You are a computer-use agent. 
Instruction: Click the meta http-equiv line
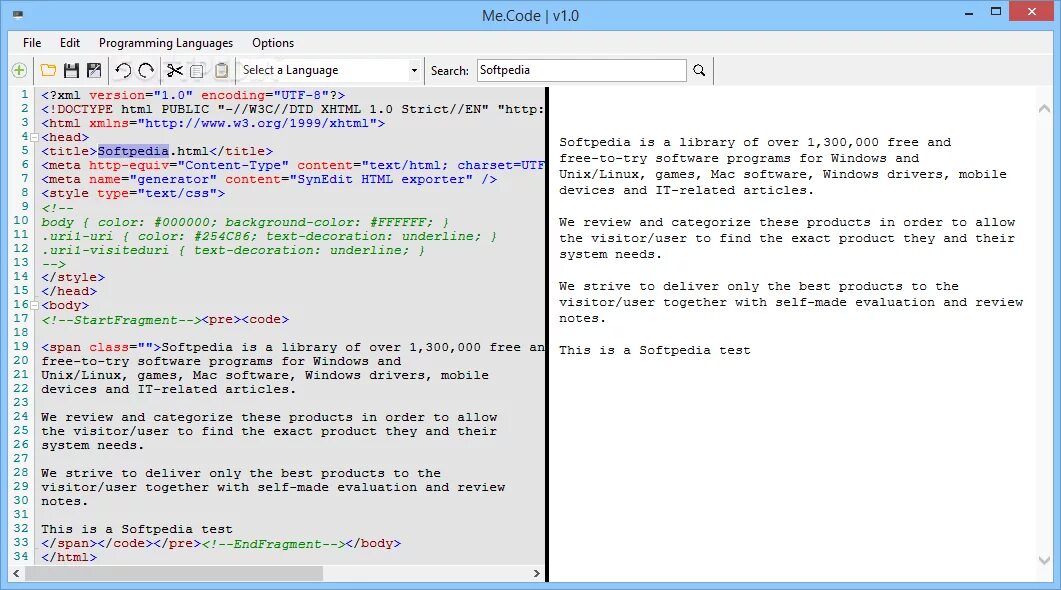point(292,165)
